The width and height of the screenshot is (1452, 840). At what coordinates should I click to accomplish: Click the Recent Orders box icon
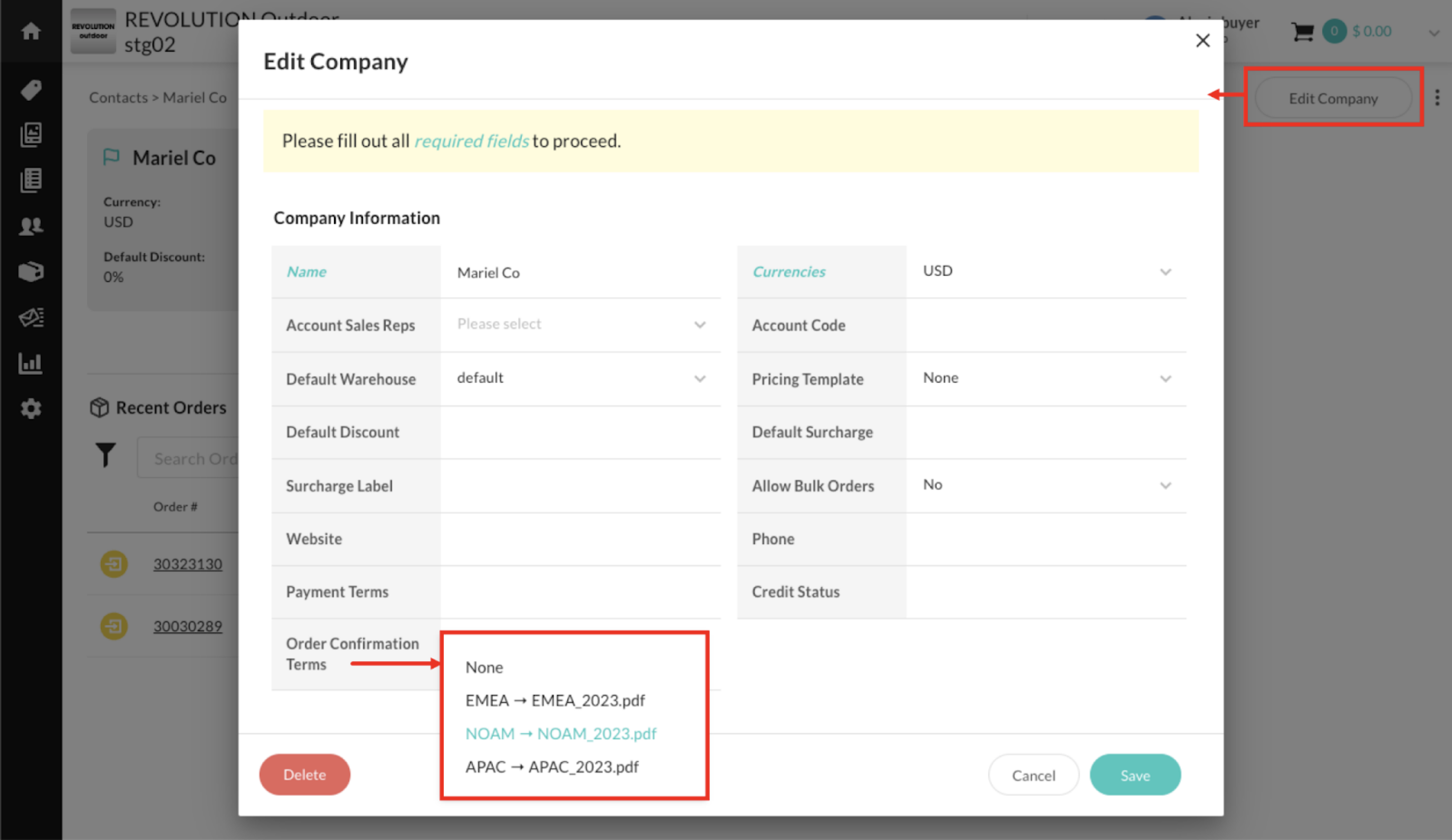pos(99,407)
